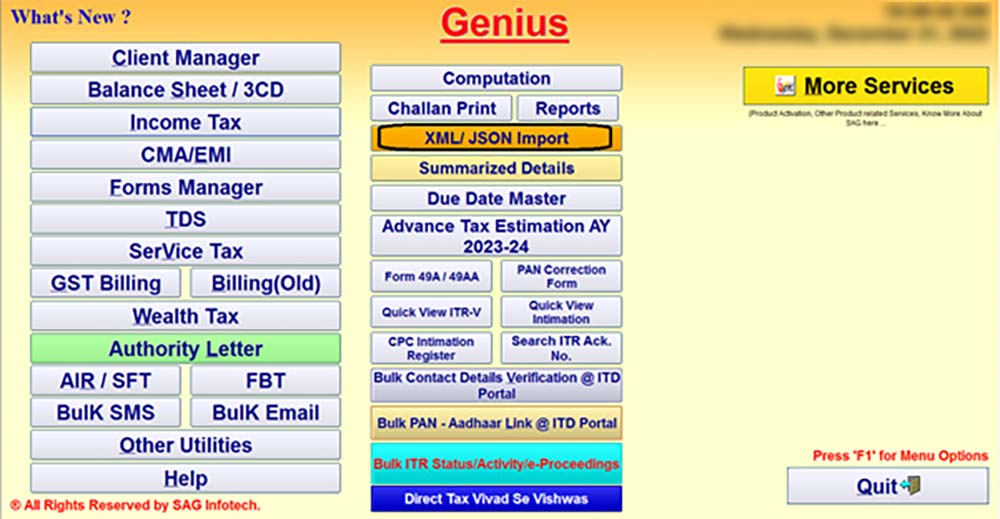Open Other Utilities
Screen dimensions: 1000x519
[185, 445]
